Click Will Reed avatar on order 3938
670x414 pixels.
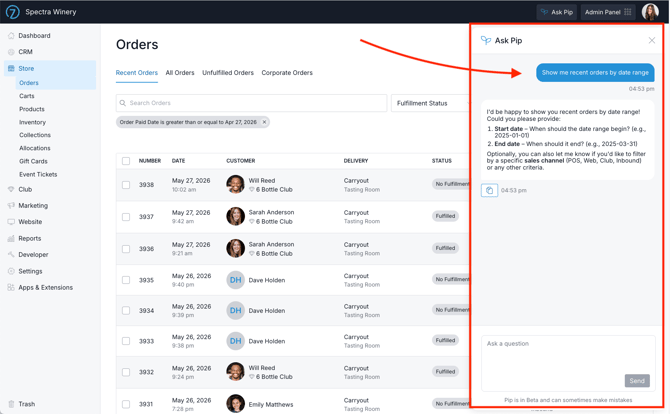pos(235,185)
